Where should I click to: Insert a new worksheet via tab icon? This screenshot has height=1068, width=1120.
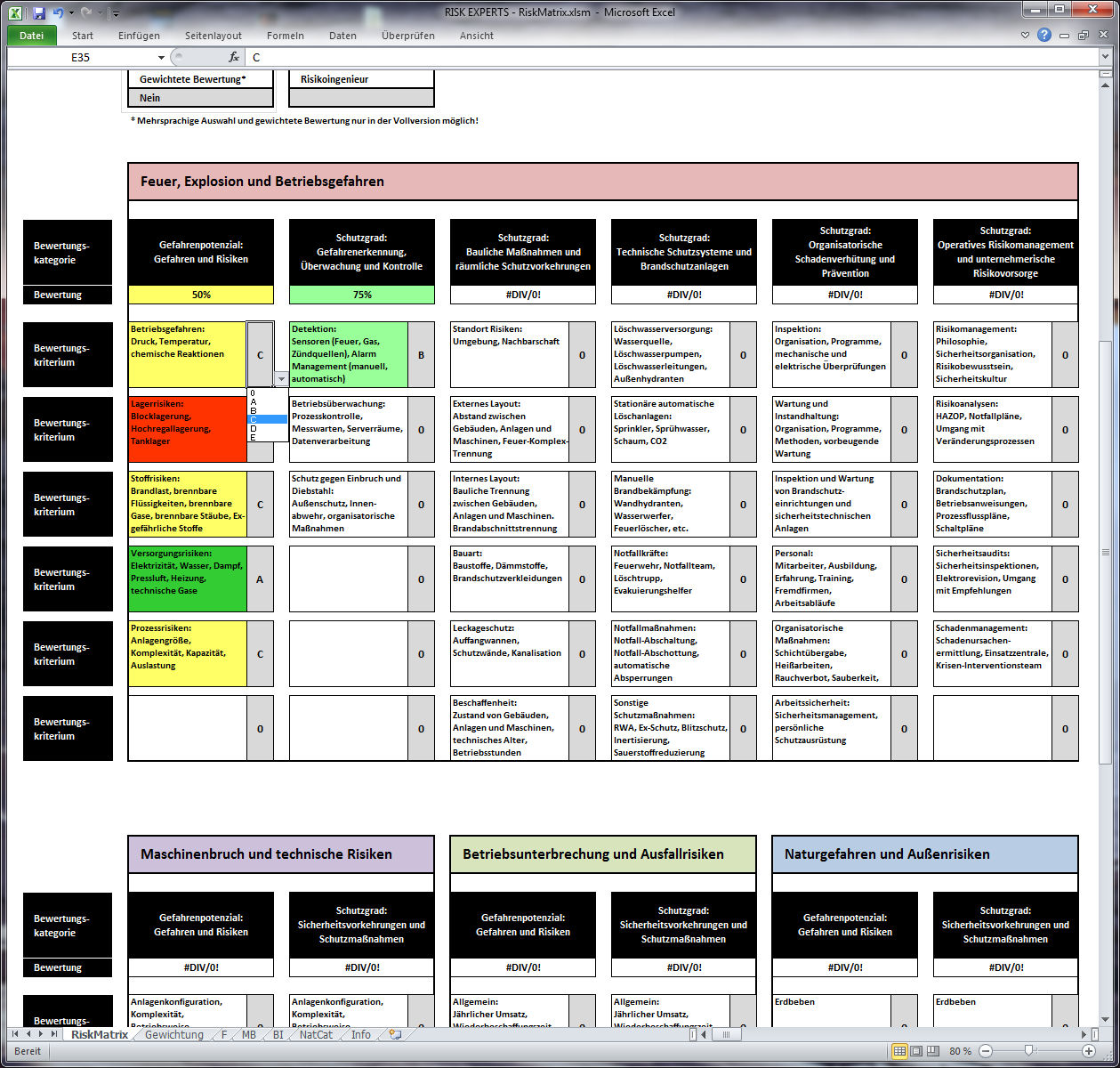pos(395,1035)
